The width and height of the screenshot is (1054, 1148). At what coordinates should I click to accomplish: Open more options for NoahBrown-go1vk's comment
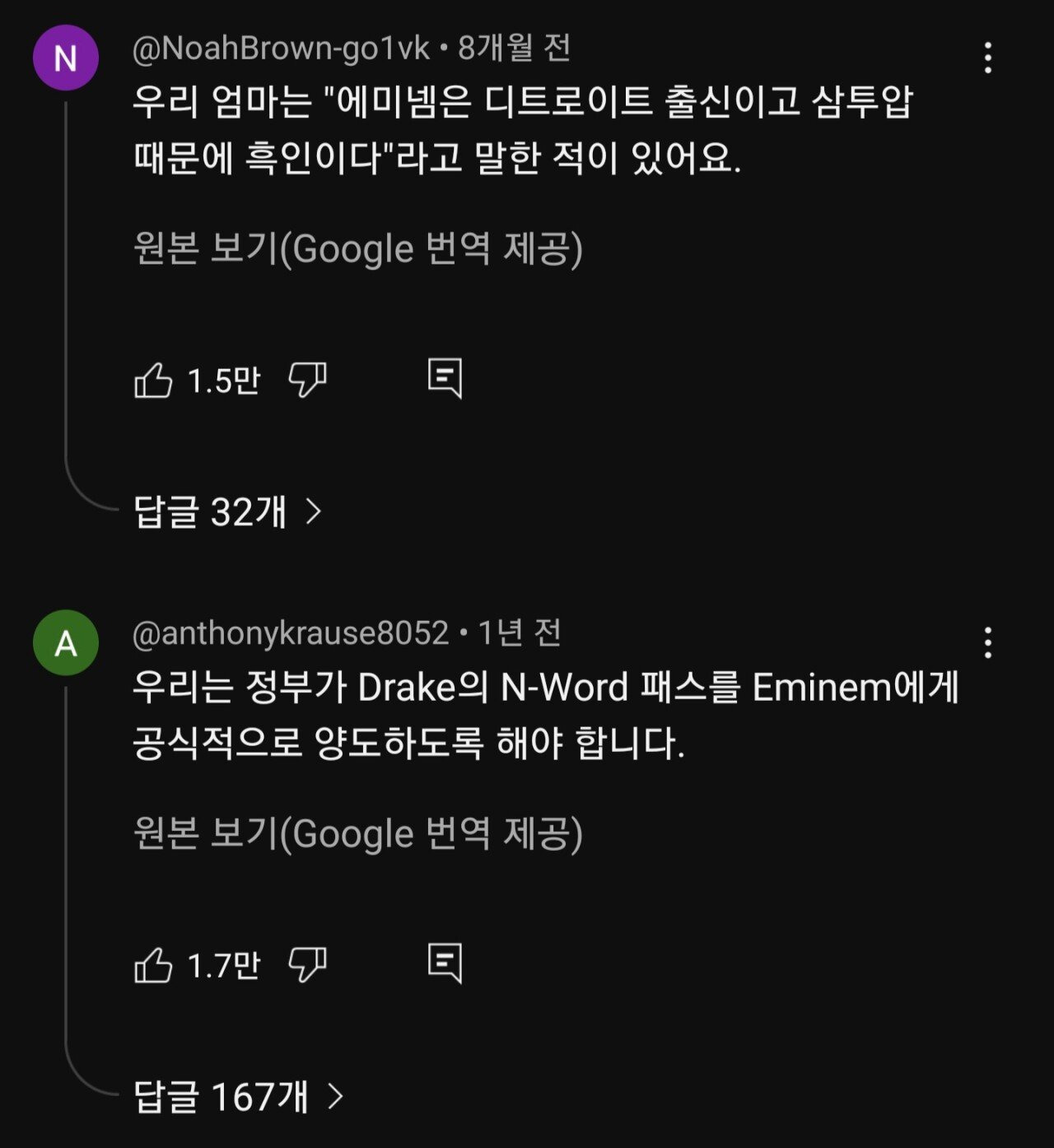tap(987, 58)
